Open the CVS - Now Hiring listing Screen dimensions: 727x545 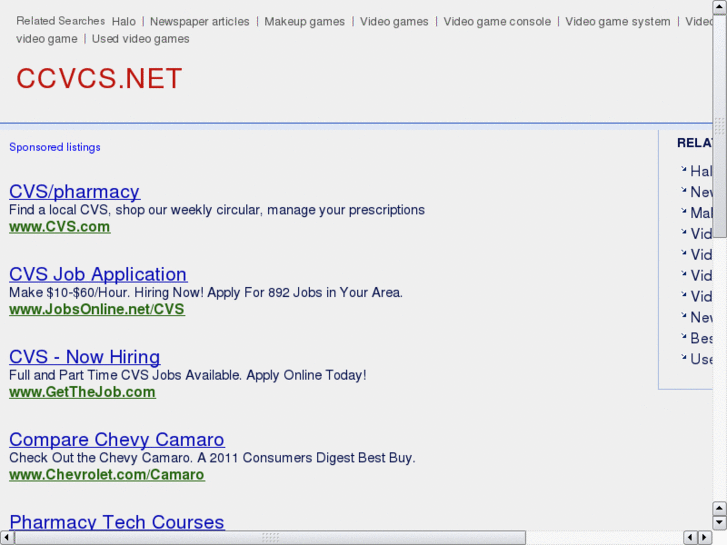[84, 357]
